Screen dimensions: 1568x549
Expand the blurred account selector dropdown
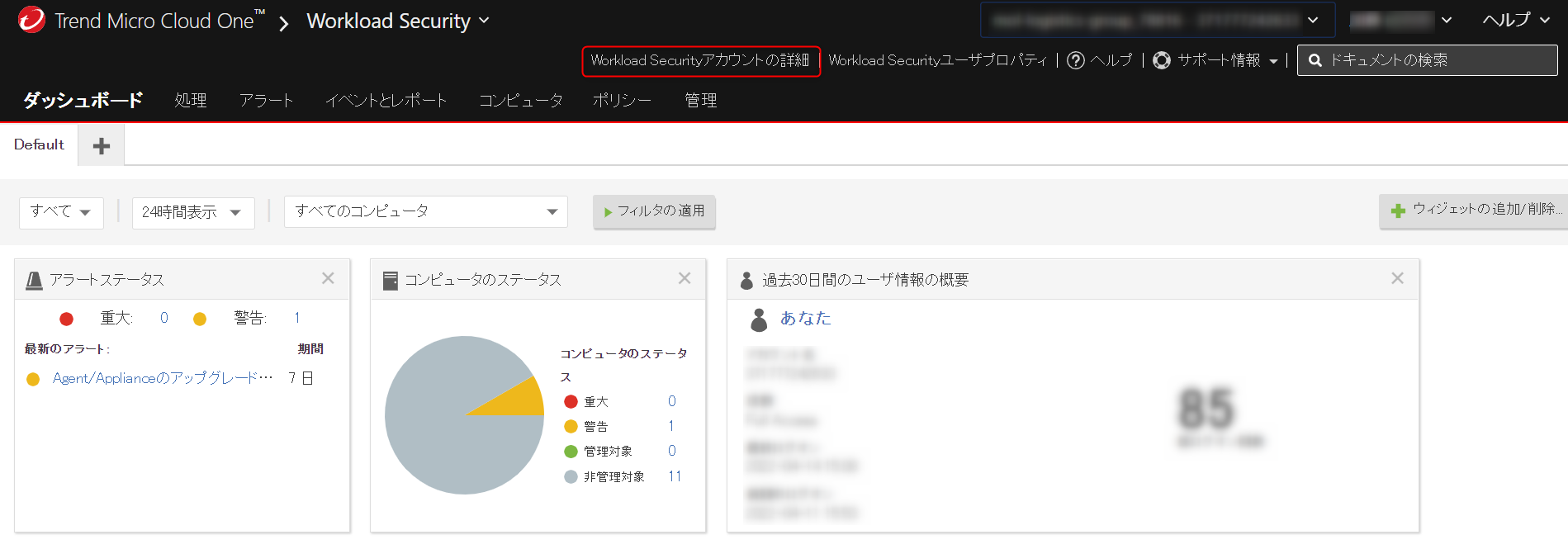(x=1158, y=21)
